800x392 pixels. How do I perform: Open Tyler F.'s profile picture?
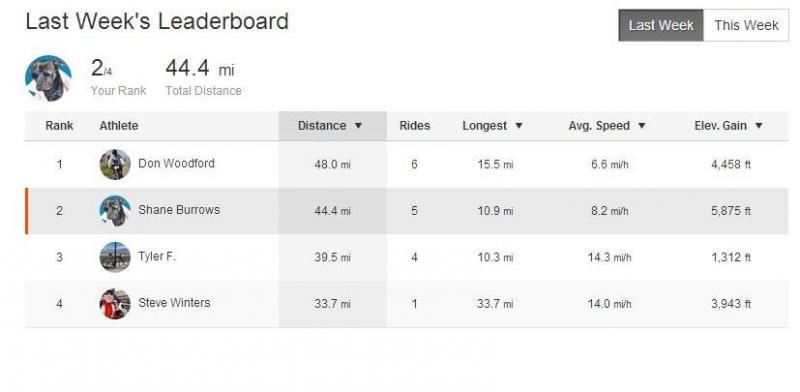coord(115,257)
